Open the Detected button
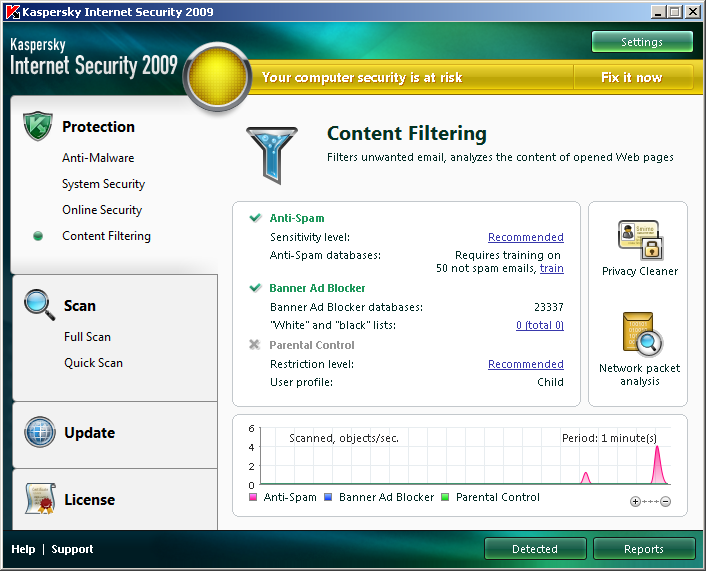Viewport: 706px width, 571px height. point(535,549)
